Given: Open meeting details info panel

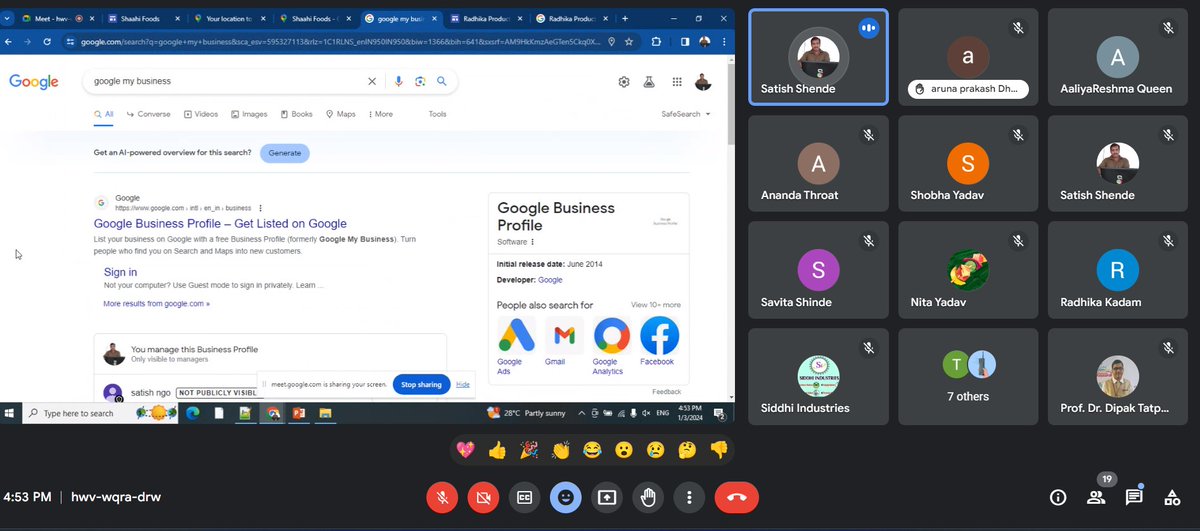Looking at the screenshot, I should coord(1057,497).
